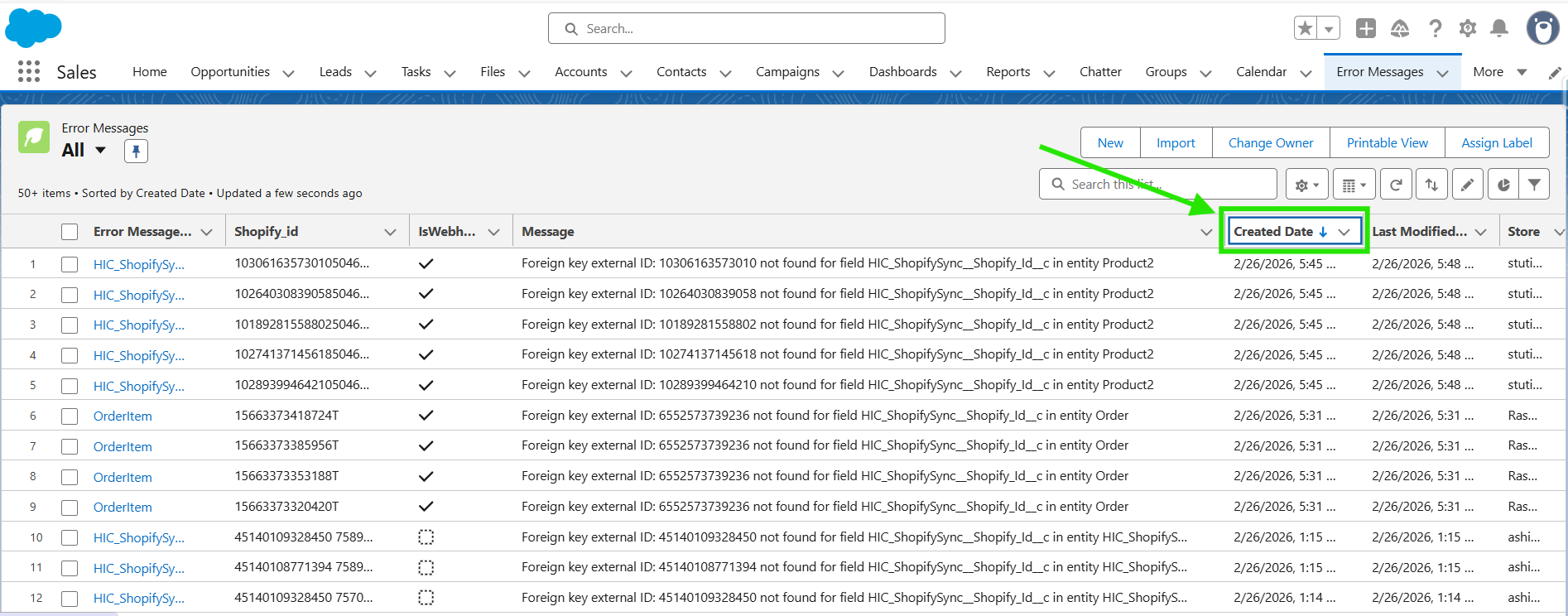1568x616 pixels.
Task: Open the Setup gear icon
Action: 1468,28
